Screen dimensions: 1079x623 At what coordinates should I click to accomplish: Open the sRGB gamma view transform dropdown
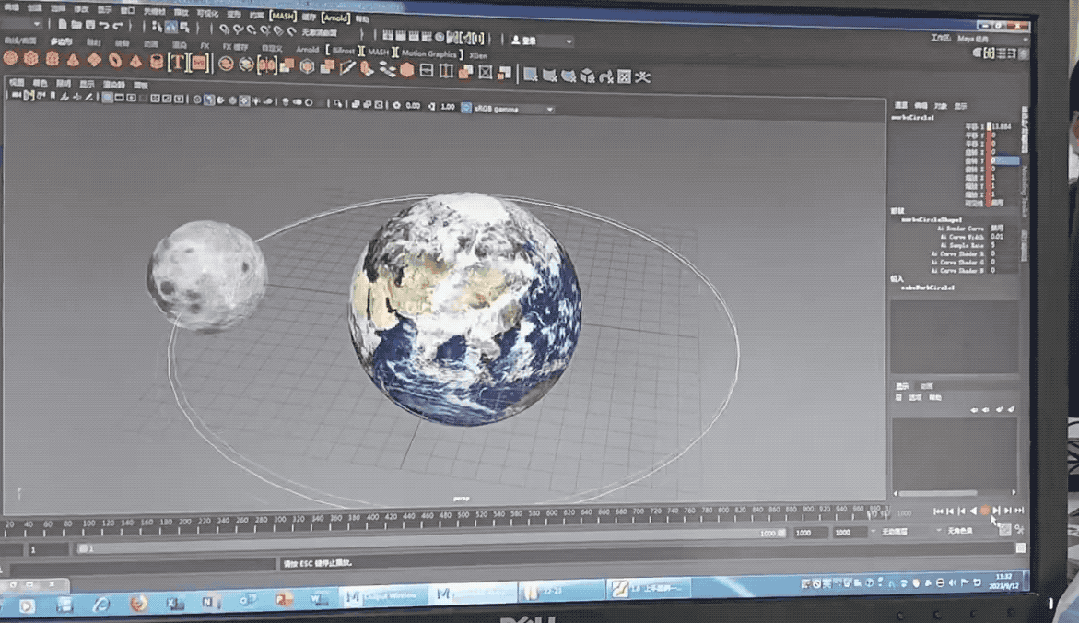[x=509, y=107]
